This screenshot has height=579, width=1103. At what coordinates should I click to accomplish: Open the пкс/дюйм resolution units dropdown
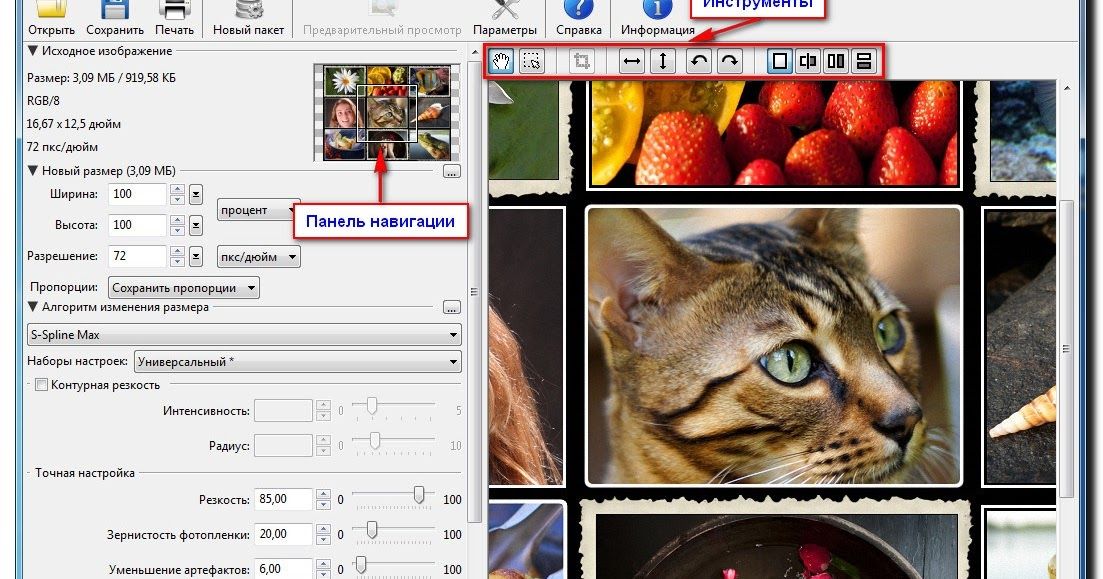coord(258,257)
